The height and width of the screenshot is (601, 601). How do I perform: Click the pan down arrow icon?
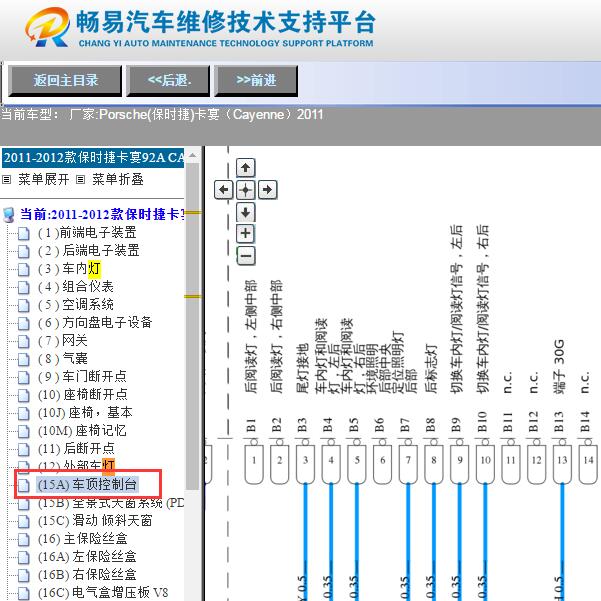pos(246,212)
